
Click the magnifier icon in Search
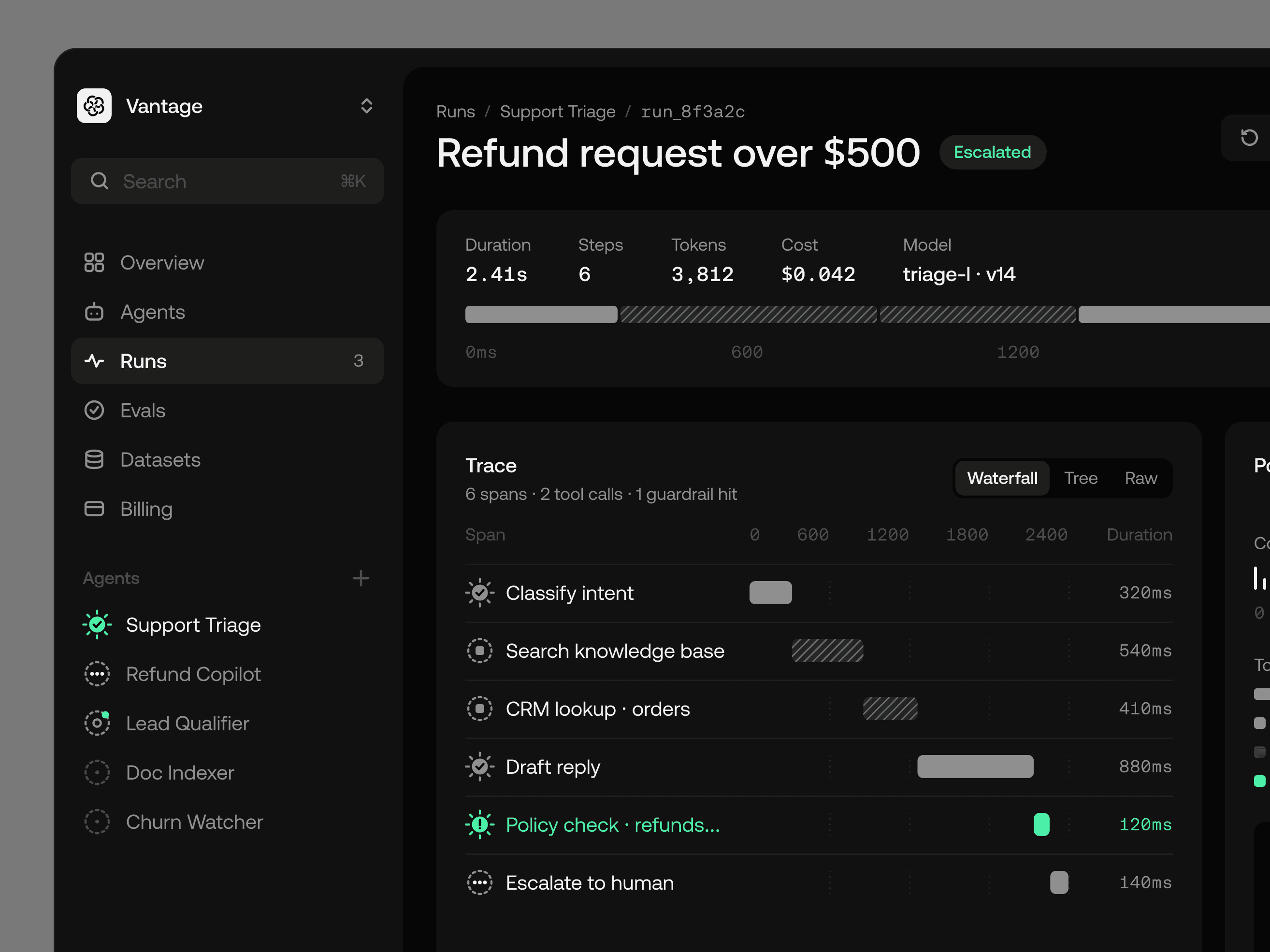point(100,181)
